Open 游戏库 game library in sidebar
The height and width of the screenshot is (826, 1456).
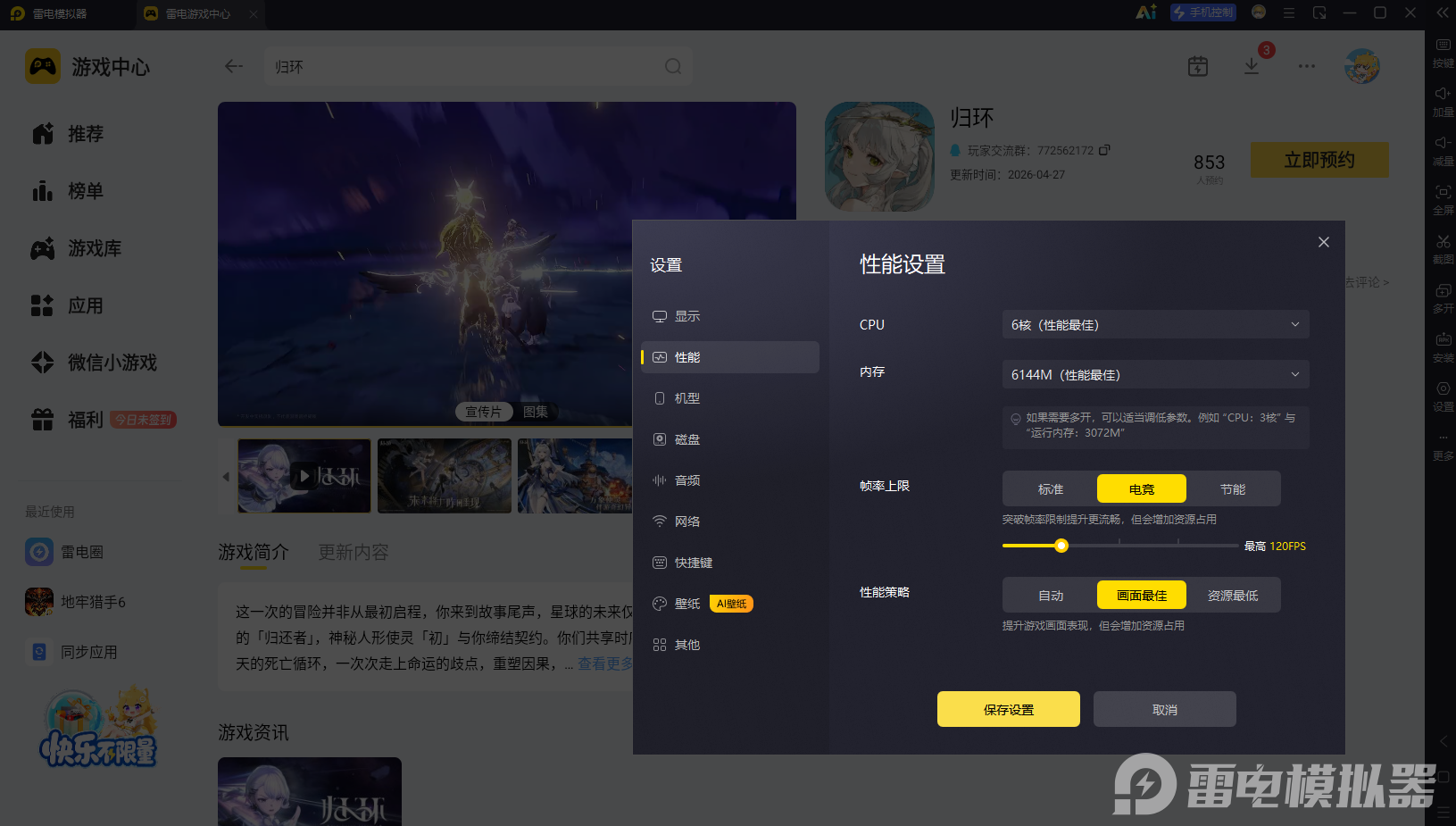[77, 248]
